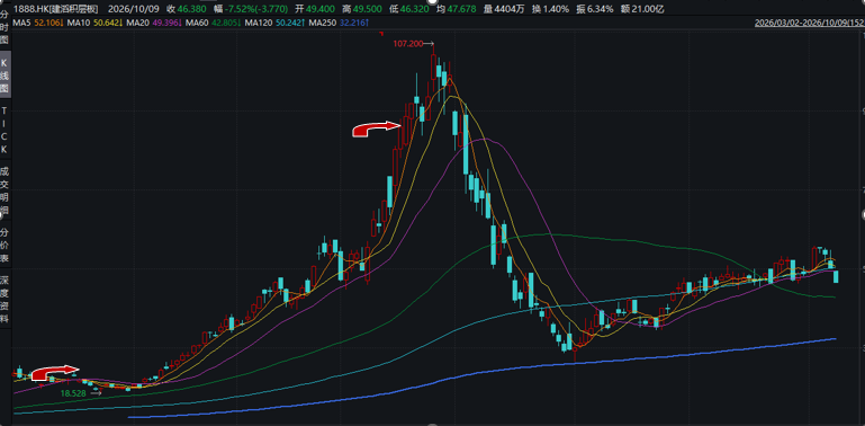Switch to the 分价表 sidebar tab
Image resolution: width=865 pixels, height=426 pixels.
[4, 245]
